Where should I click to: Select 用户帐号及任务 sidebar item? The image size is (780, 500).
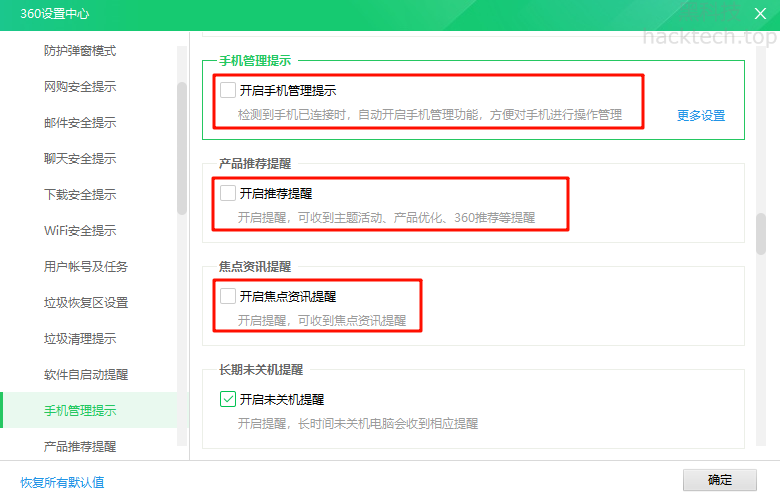[x=86, y=267]
